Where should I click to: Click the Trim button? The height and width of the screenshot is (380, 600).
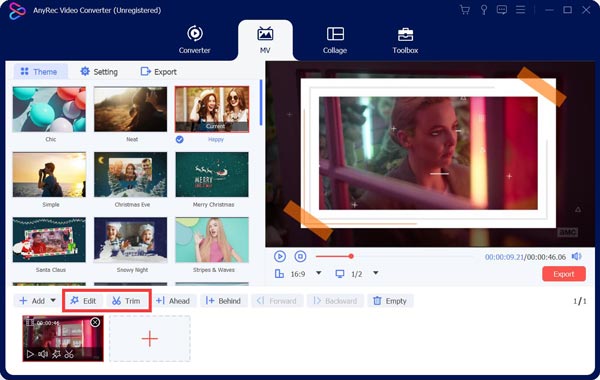click(x=126, y=301)
